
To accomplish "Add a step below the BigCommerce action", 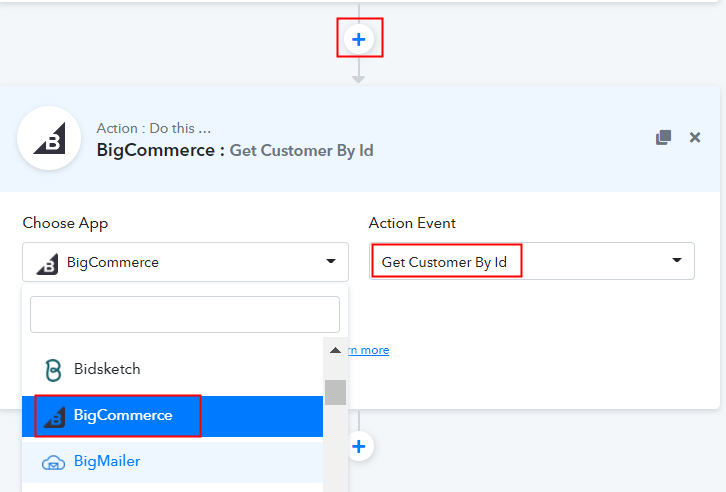I will 359,446.
